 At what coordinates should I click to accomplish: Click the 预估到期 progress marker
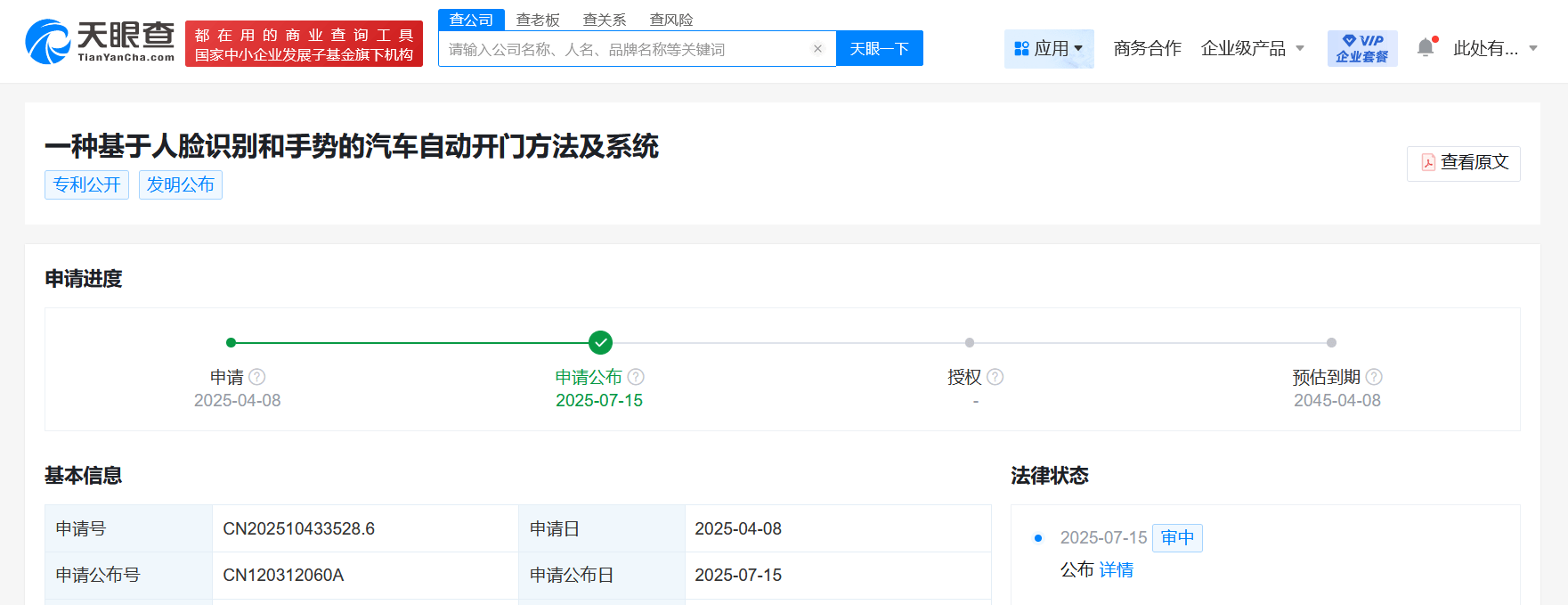(x=1331, y=342)
